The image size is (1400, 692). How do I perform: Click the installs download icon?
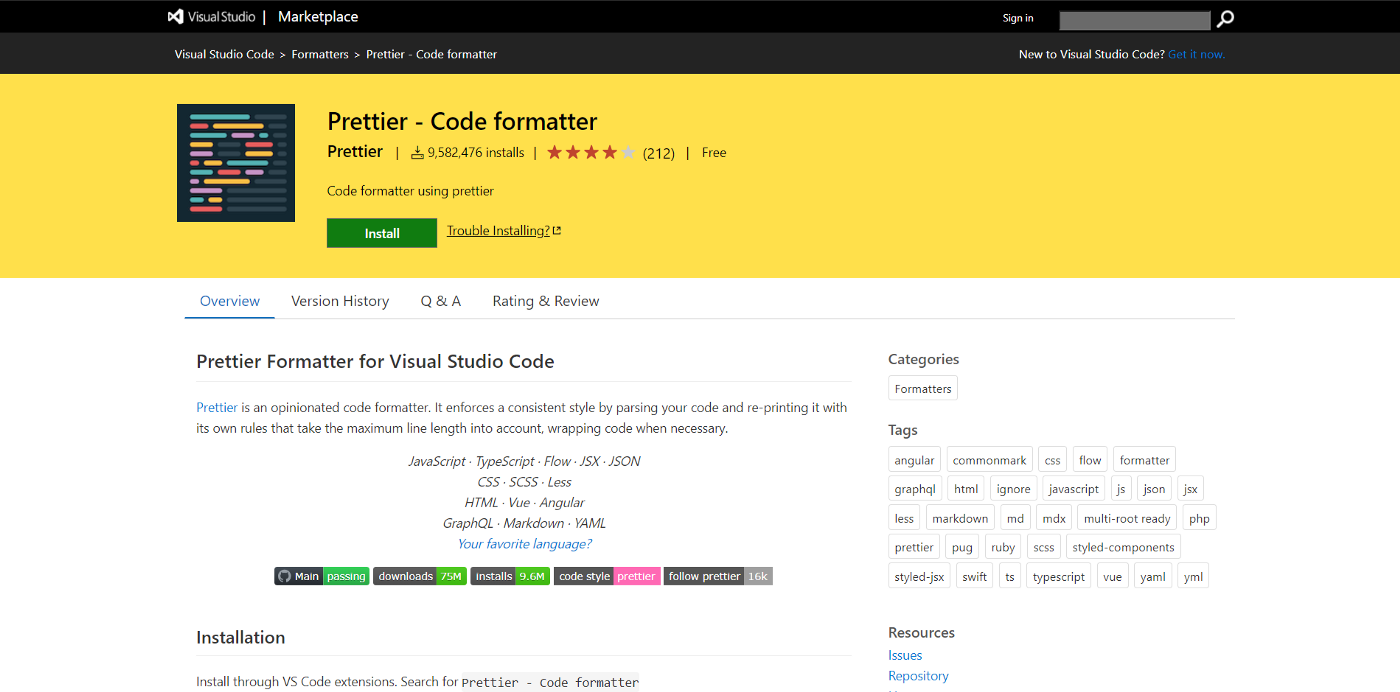tap(418, 153)
